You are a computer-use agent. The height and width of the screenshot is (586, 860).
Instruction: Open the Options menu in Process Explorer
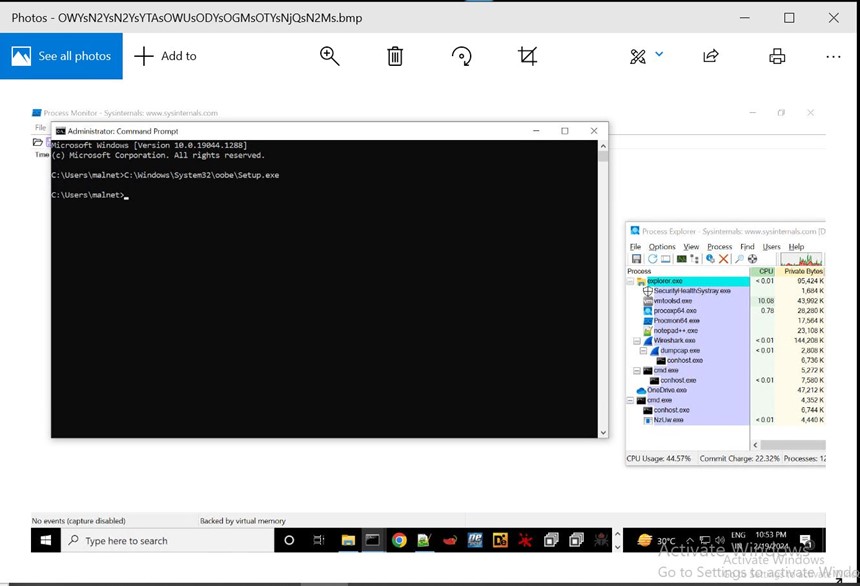point(661,246)
